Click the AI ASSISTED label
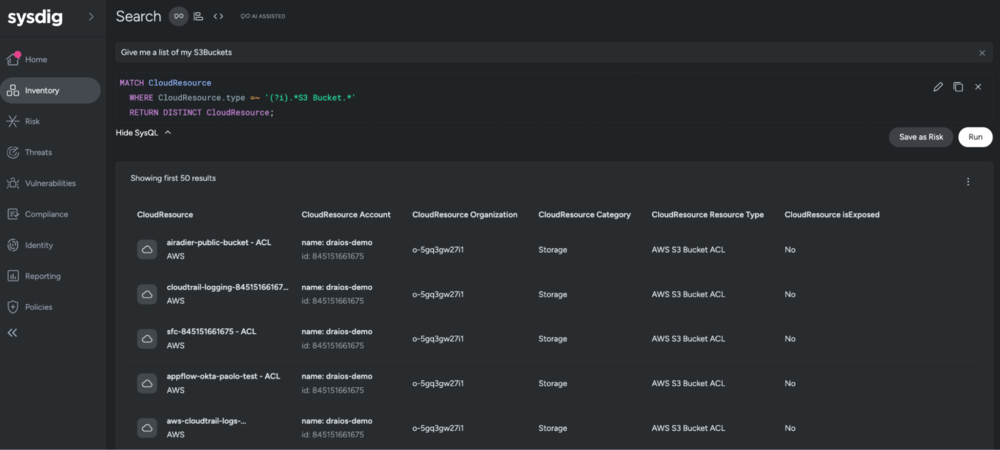This screenshot has width=1000, height=450. (263, 17)
